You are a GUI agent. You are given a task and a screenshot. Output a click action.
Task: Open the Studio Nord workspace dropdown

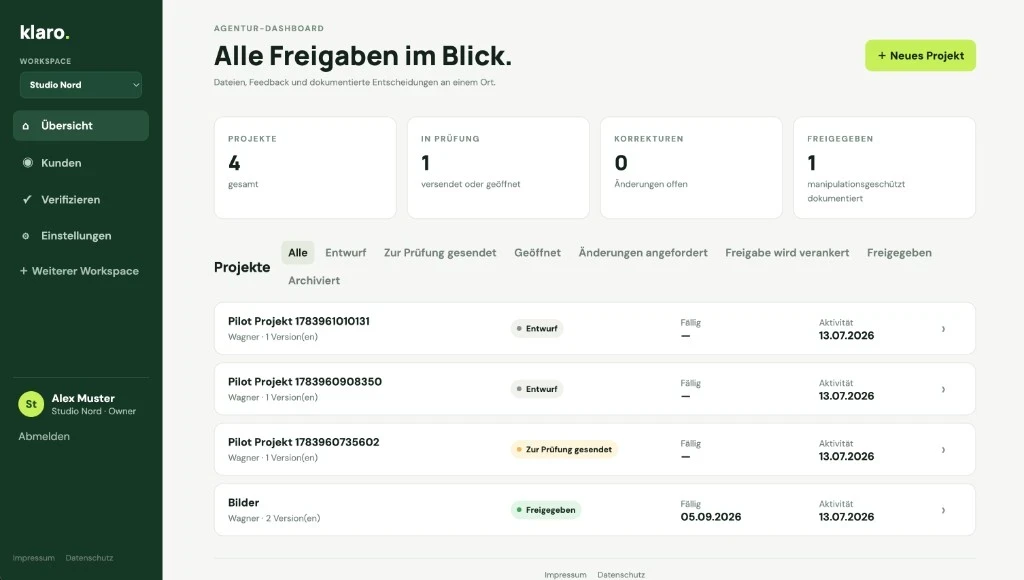point(81,85)
